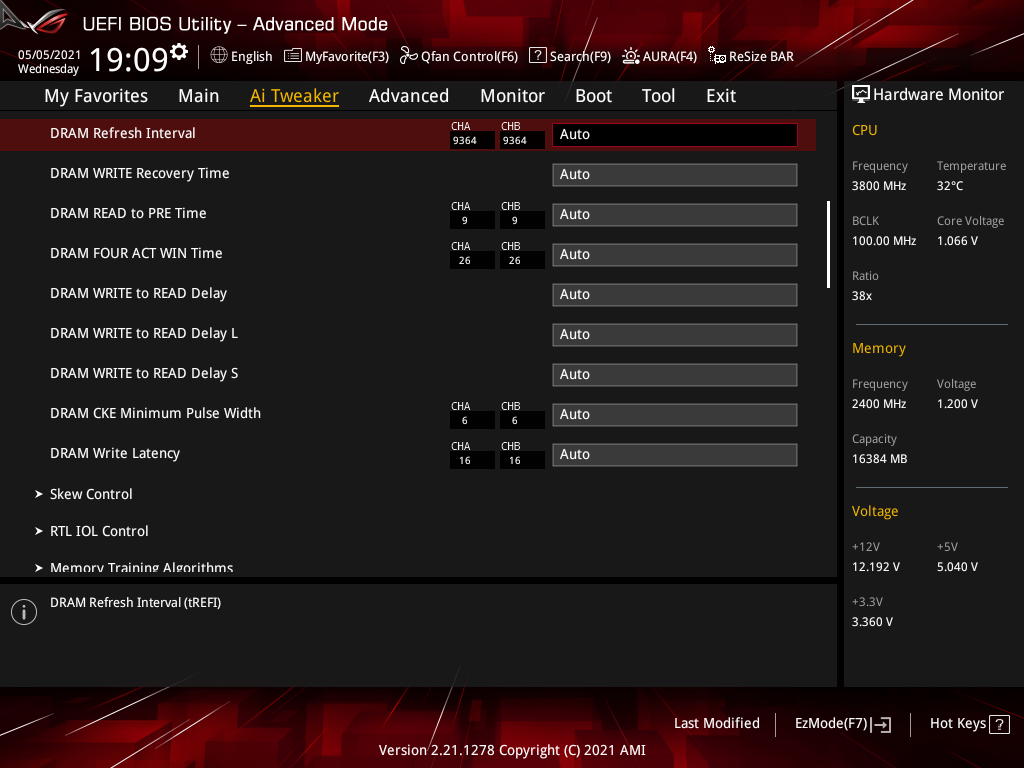Switch to the Boot tab
Image resolution: width=1024 pixels, height=768 pixels.
coord(594,96)
